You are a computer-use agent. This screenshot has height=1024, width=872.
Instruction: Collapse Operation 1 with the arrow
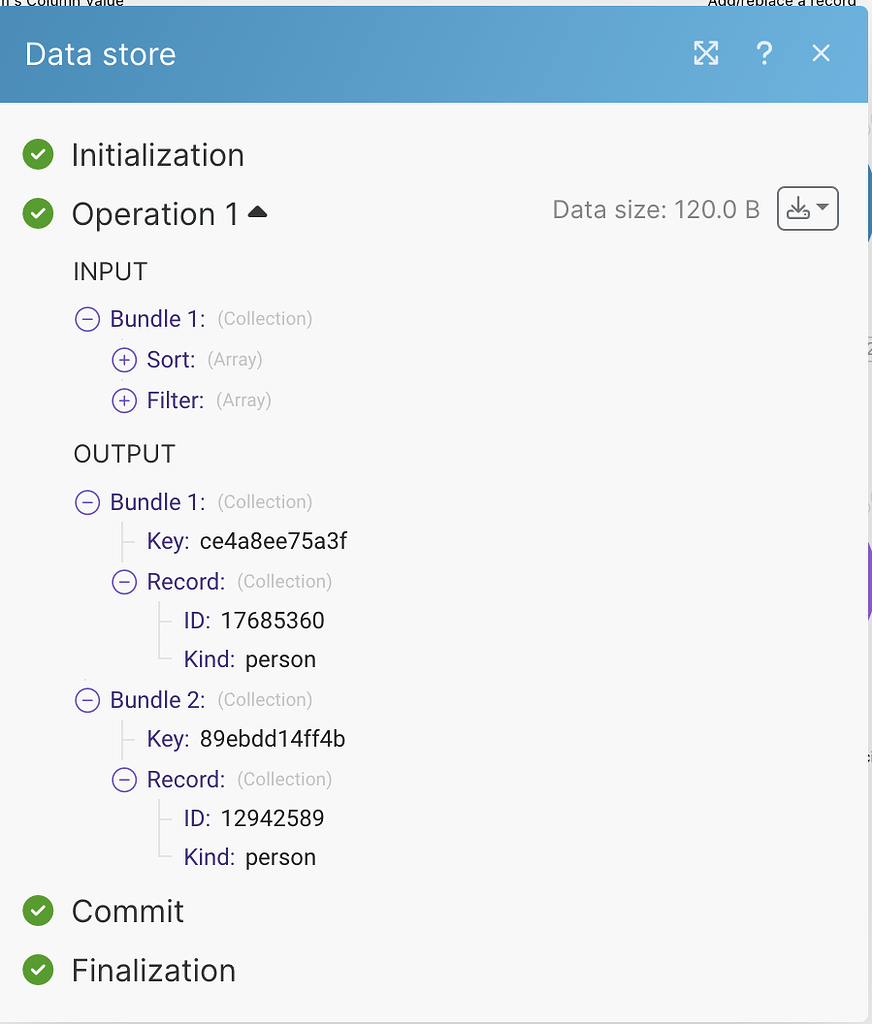(257, 212)
